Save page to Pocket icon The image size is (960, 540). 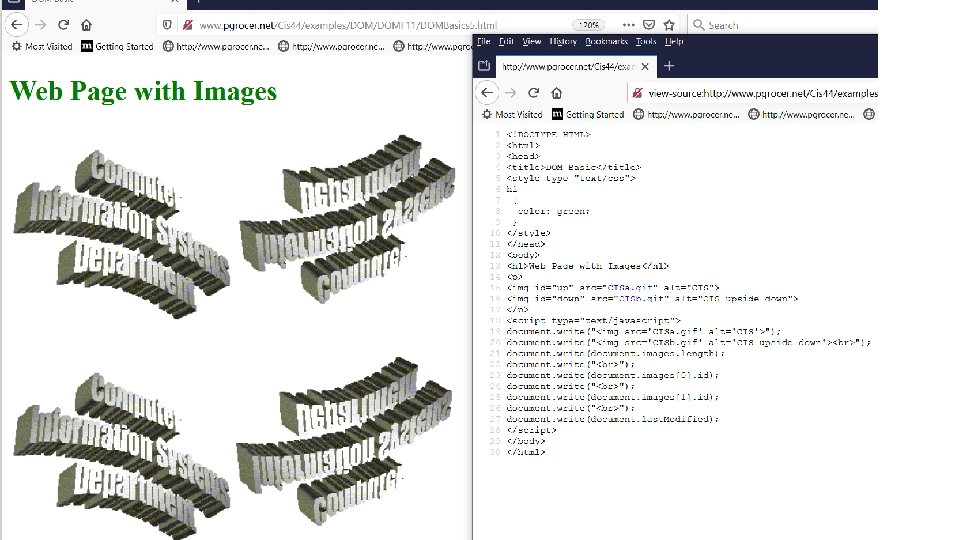[x=649, y=25]
